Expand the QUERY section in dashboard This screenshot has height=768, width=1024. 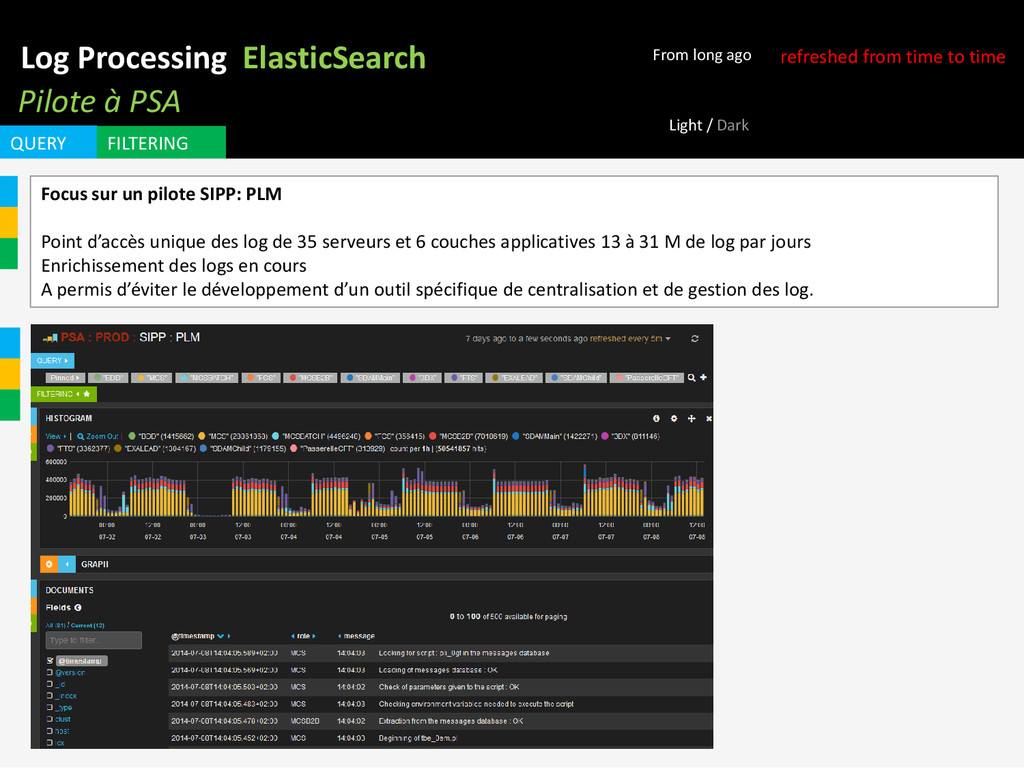pyautogui.click(x=52, y=360)
